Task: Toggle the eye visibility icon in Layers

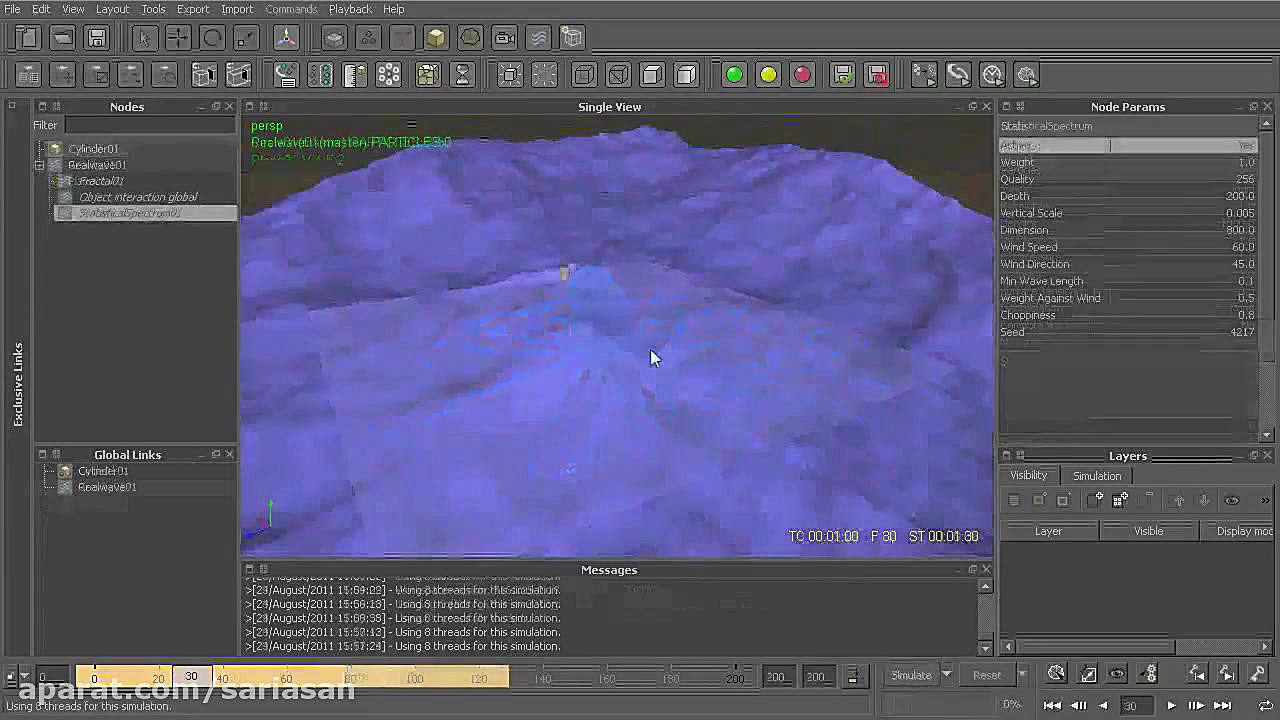Action: click(1232, 500)
